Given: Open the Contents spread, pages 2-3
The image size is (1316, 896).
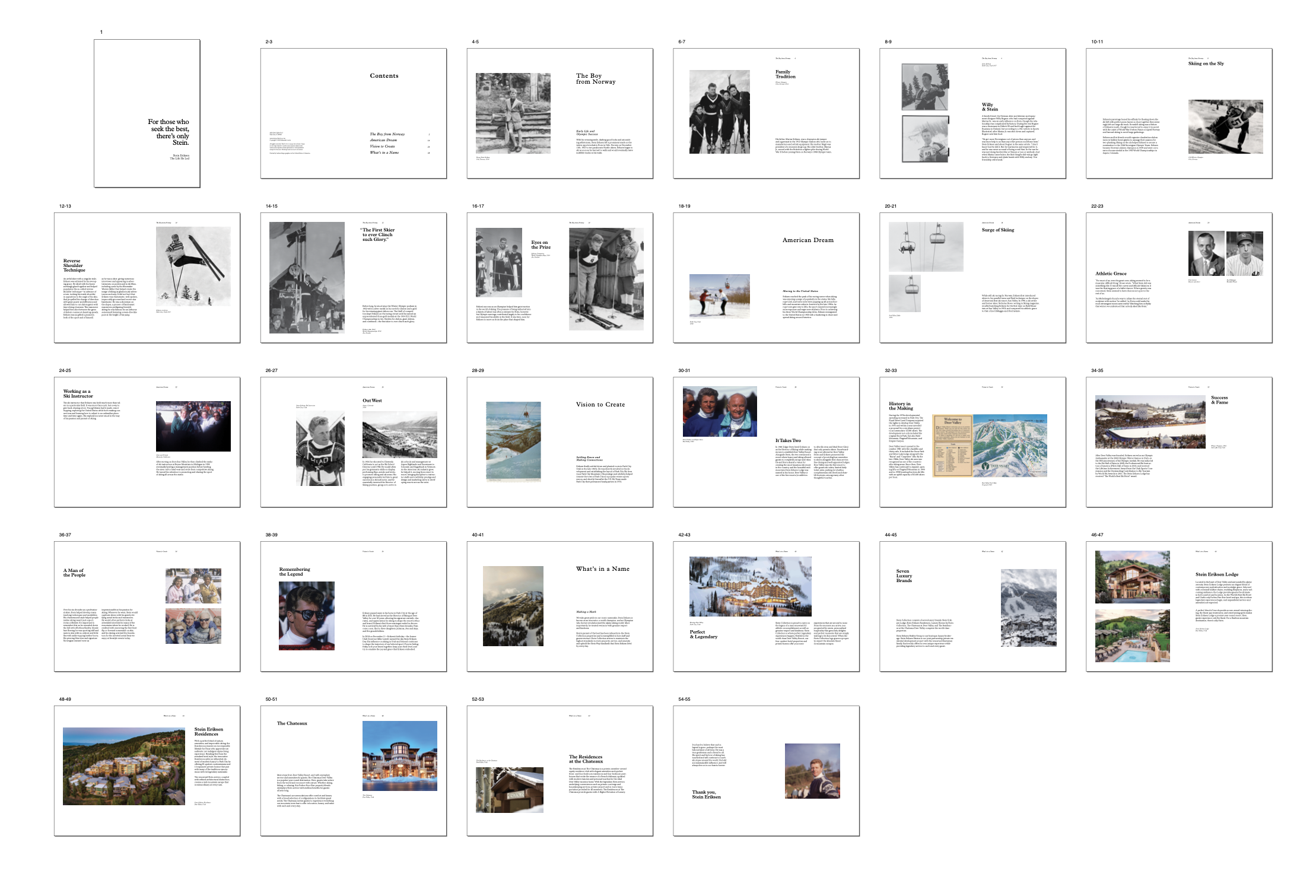Looking at the screenshot, I should pos(353,113).
